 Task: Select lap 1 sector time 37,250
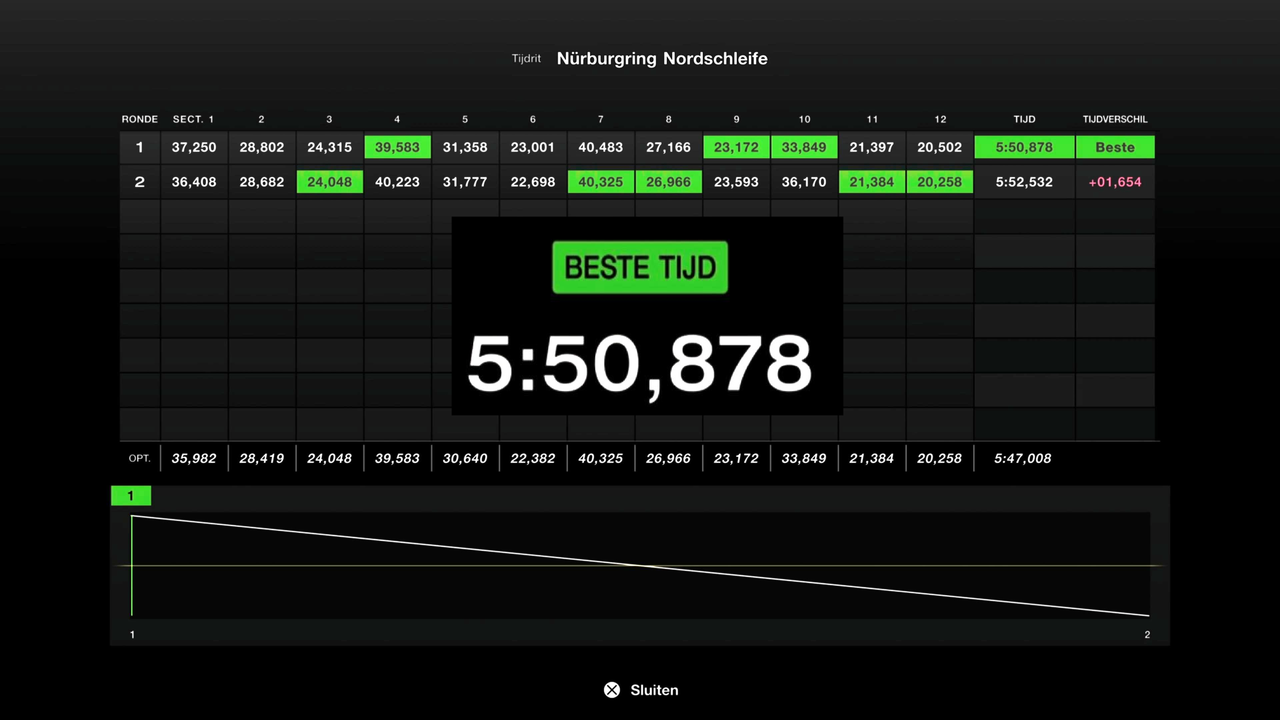[194, 147]
